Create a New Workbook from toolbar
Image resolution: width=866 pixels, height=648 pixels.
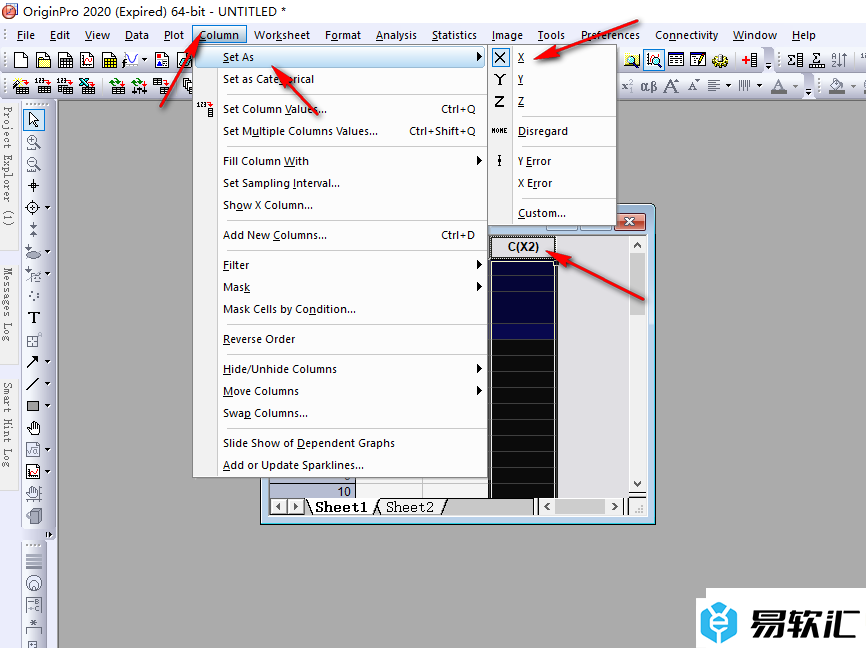65,60
